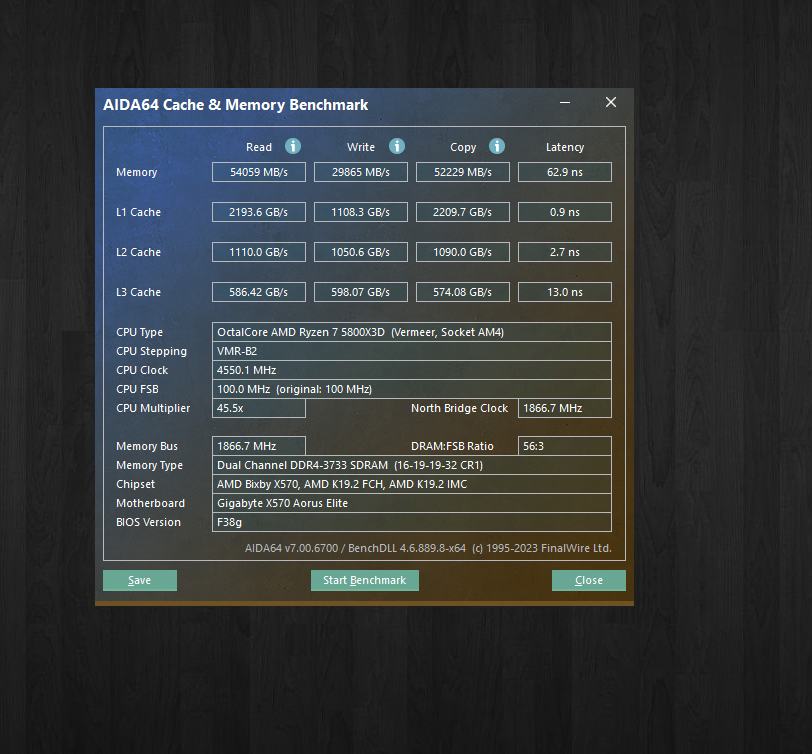Click the AIDA64 version footer text
Image resolution: width=812 pixels, height=754 pixels.
point(428,548)
